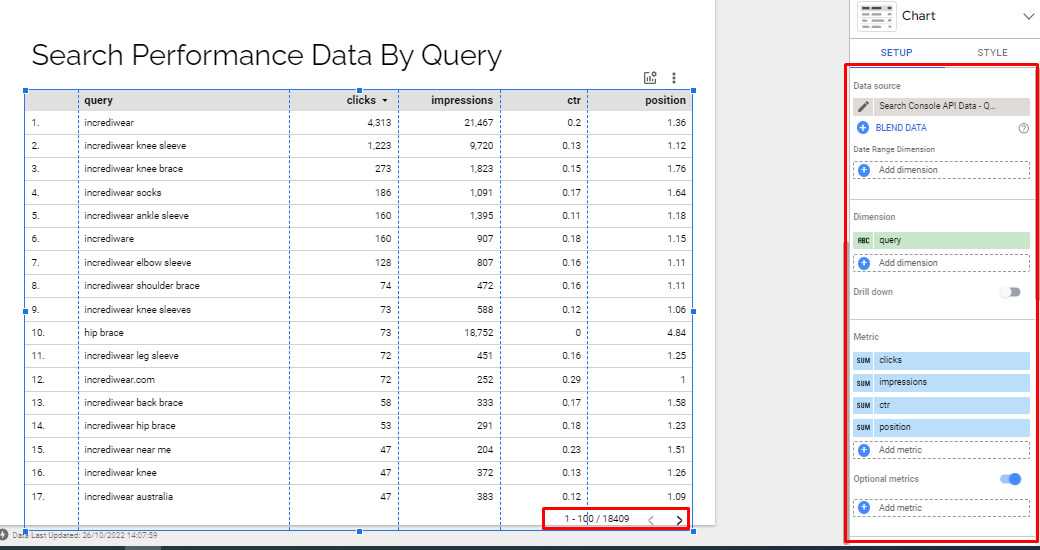The width and height of the screenshot is (1040, 550).
Task: Click the SUM aggregation on ctr metric
Action: pos(863,405)
